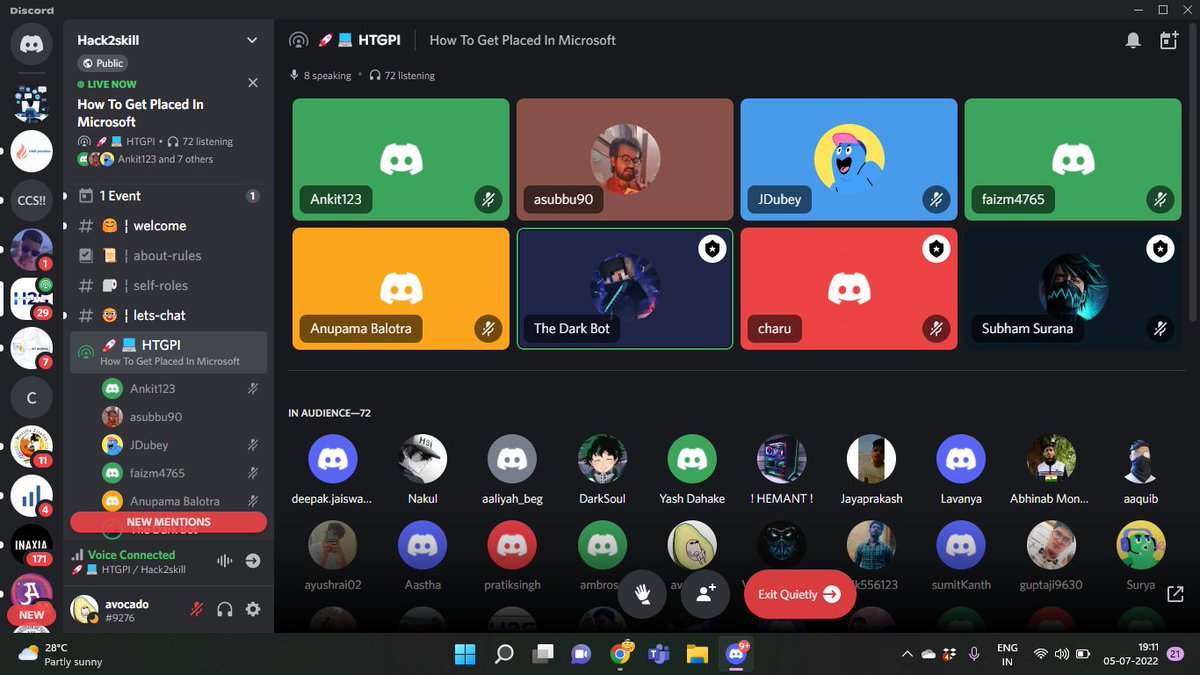Open noise suppression icon beside Voice Connected

(225, 561)
